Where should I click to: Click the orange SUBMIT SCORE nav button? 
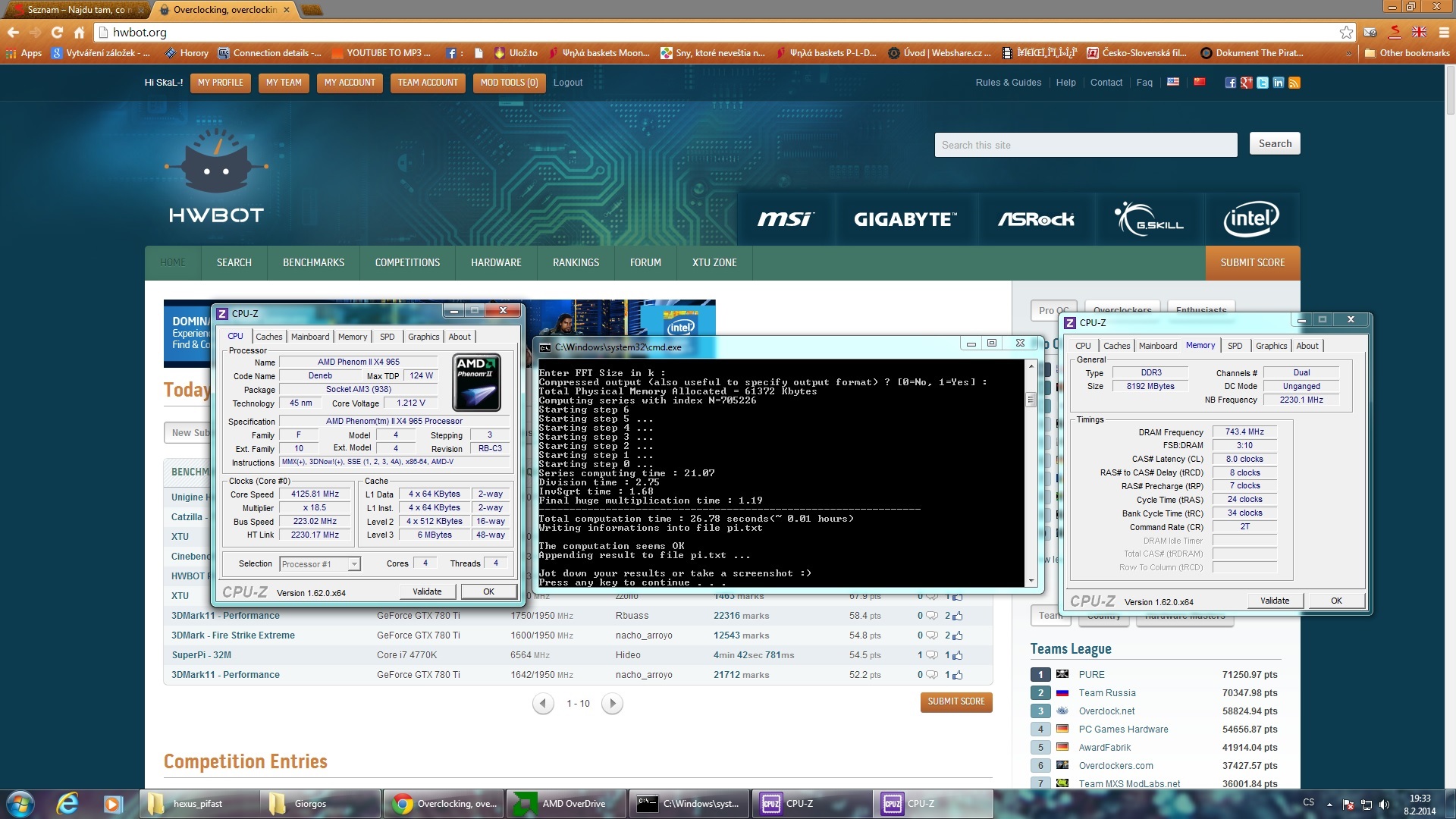pos(1253,263)
